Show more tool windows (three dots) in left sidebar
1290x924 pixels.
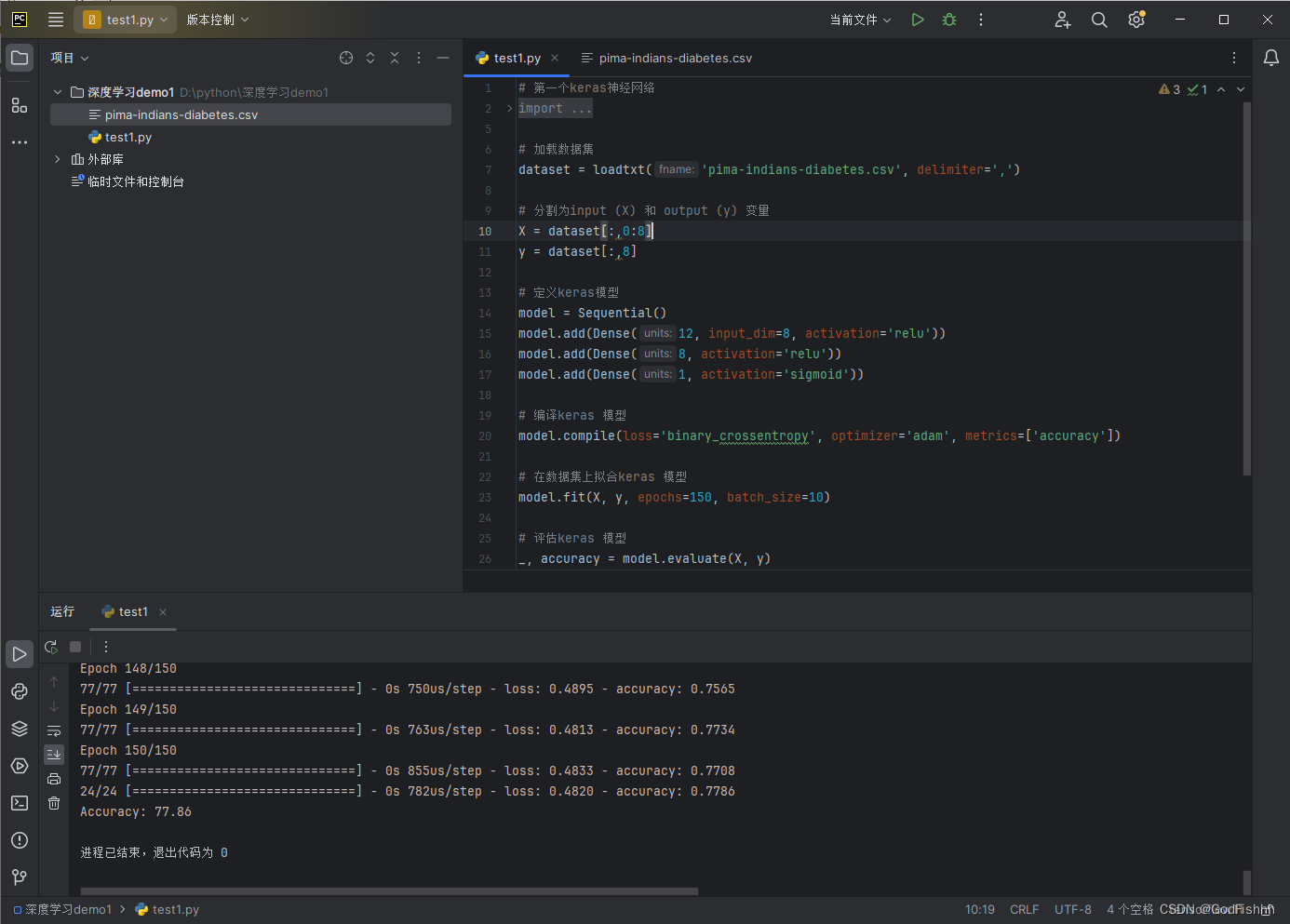pyautogui.click(x=20, y=142)
